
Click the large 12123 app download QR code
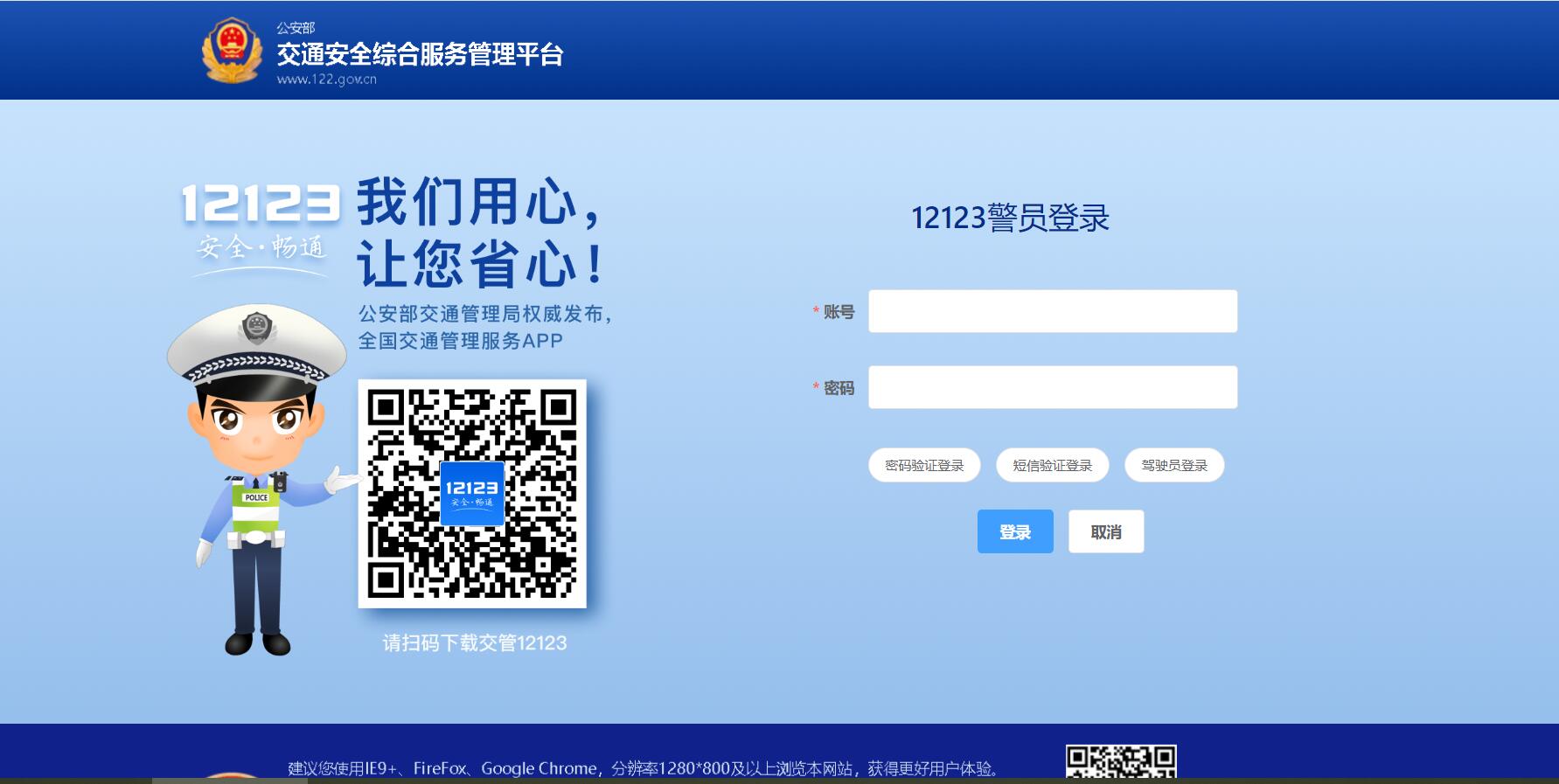click(472, 494)
